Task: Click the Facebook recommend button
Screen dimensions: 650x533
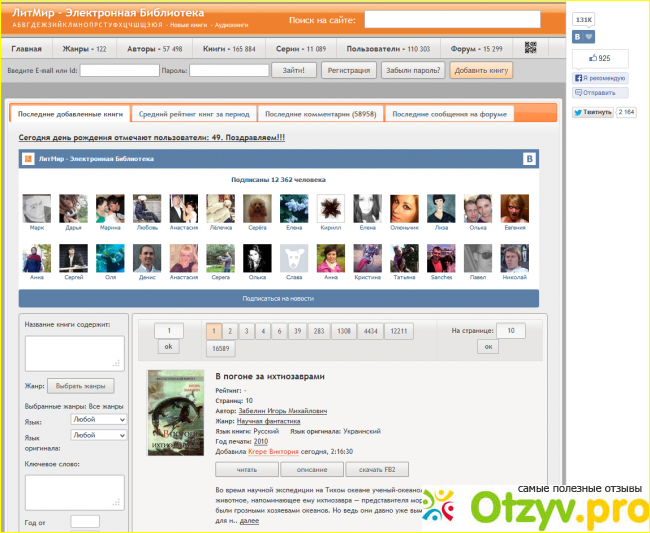Action: 600,77
